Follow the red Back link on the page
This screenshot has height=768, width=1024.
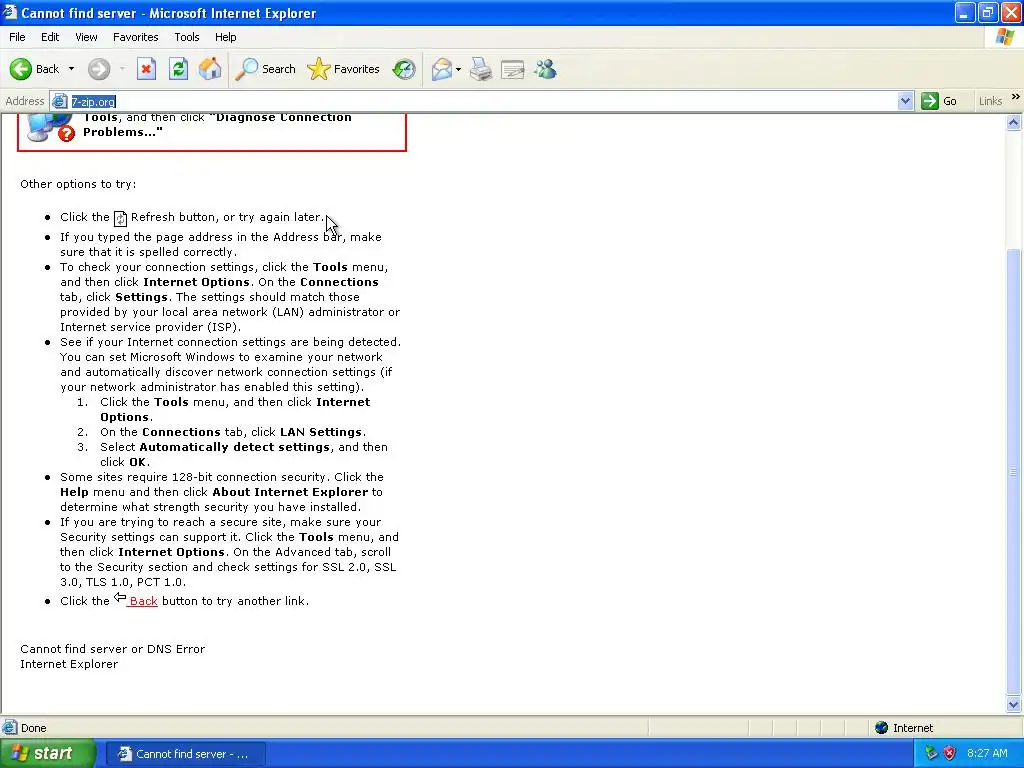point(143,601)
